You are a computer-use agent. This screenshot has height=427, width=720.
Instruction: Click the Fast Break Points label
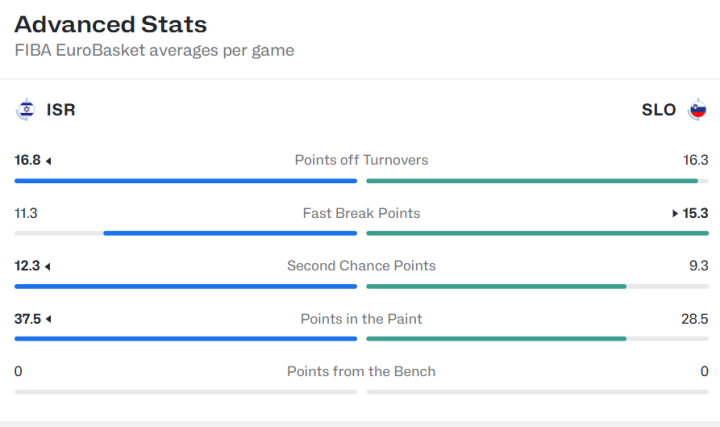[361, 213]
